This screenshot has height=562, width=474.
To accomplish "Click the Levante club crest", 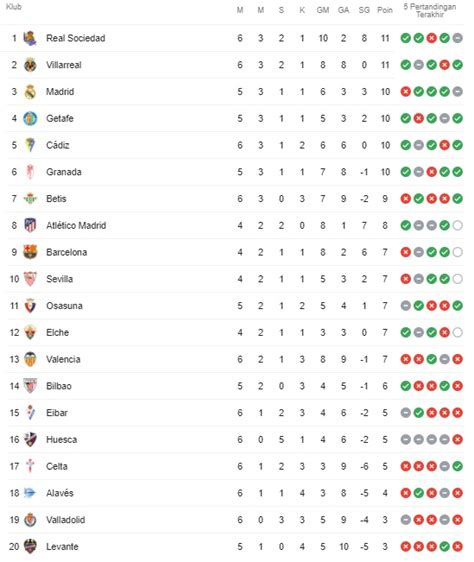I will click(30, 547).
